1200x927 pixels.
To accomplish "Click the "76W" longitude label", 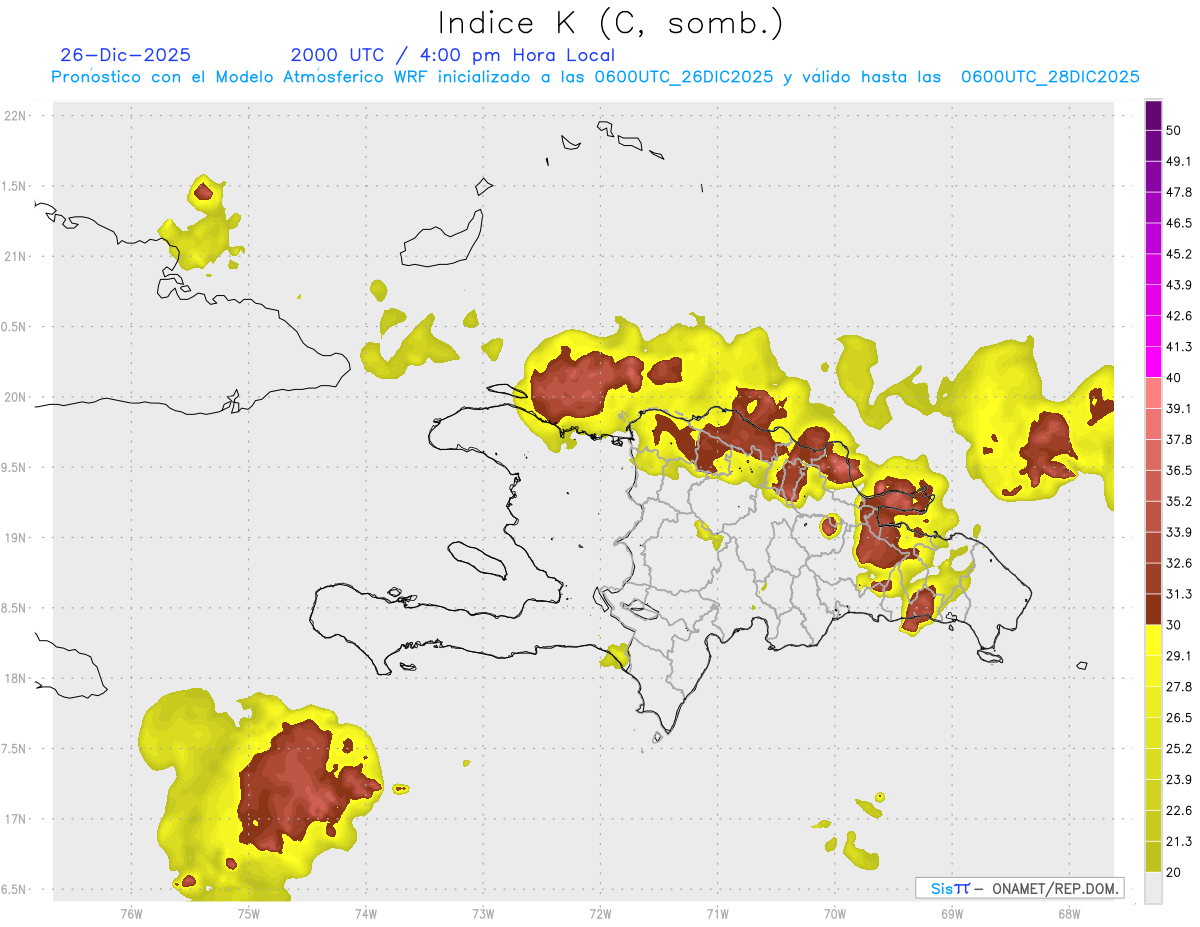I will click(x=131, y=914).
